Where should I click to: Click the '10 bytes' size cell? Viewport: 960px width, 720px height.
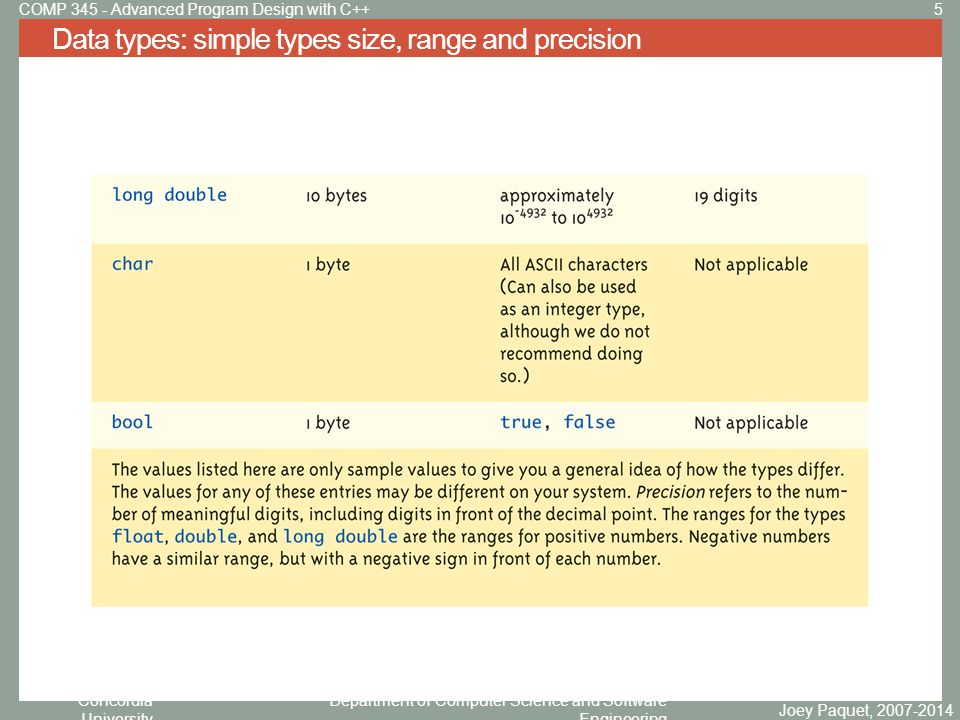pos(336,196)
